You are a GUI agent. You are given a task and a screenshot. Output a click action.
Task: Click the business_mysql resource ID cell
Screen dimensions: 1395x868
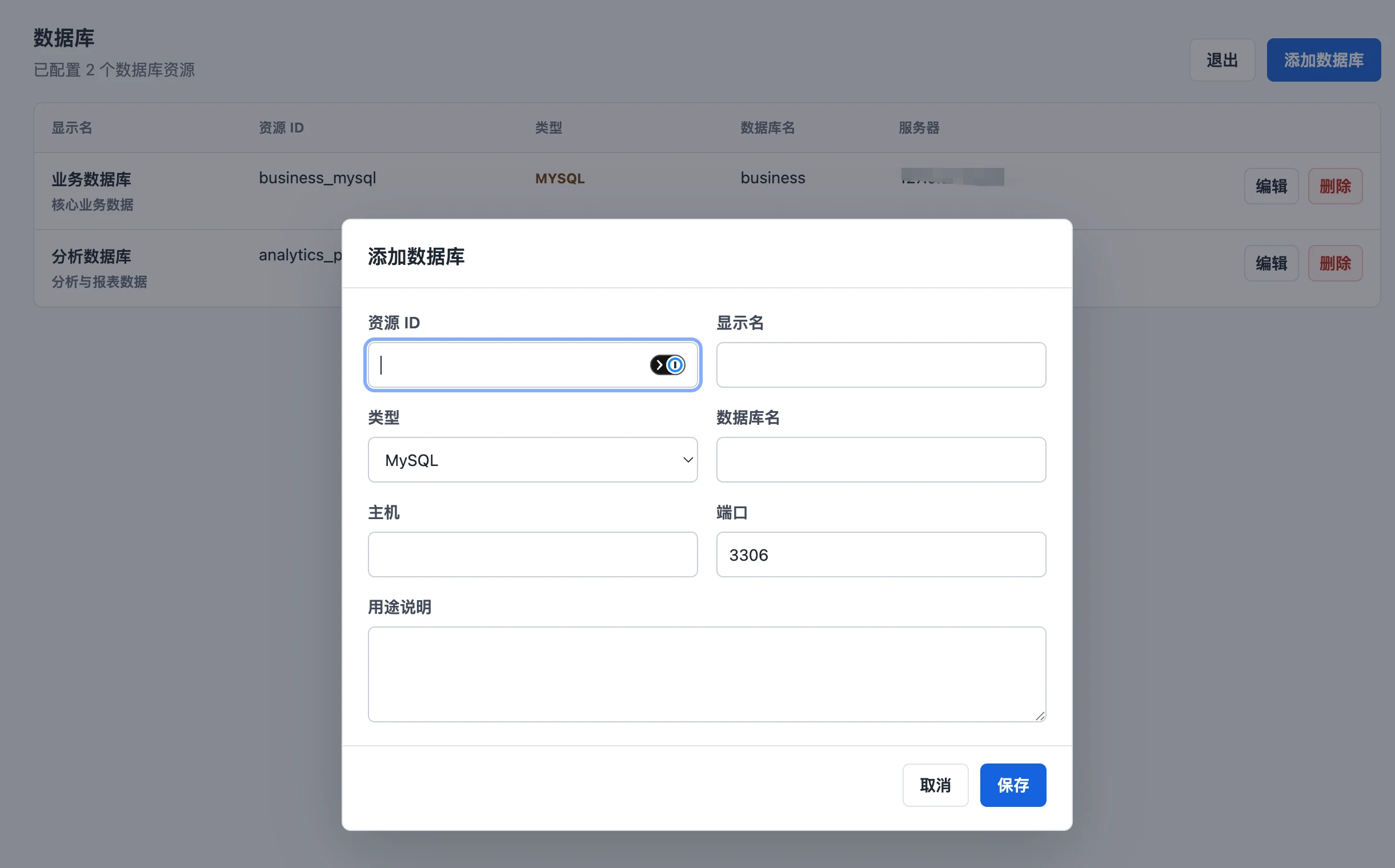click(317, 178)
